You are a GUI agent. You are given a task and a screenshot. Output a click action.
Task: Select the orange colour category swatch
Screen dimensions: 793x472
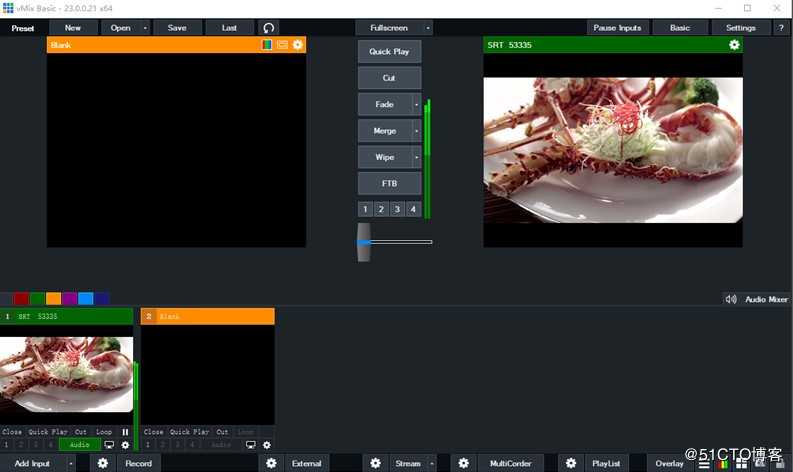[x=53, y=298]
